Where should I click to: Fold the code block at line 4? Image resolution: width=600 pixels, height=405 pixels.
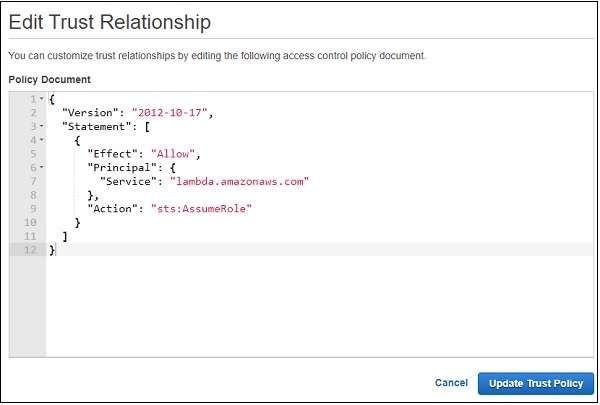(x=41, y=140)
